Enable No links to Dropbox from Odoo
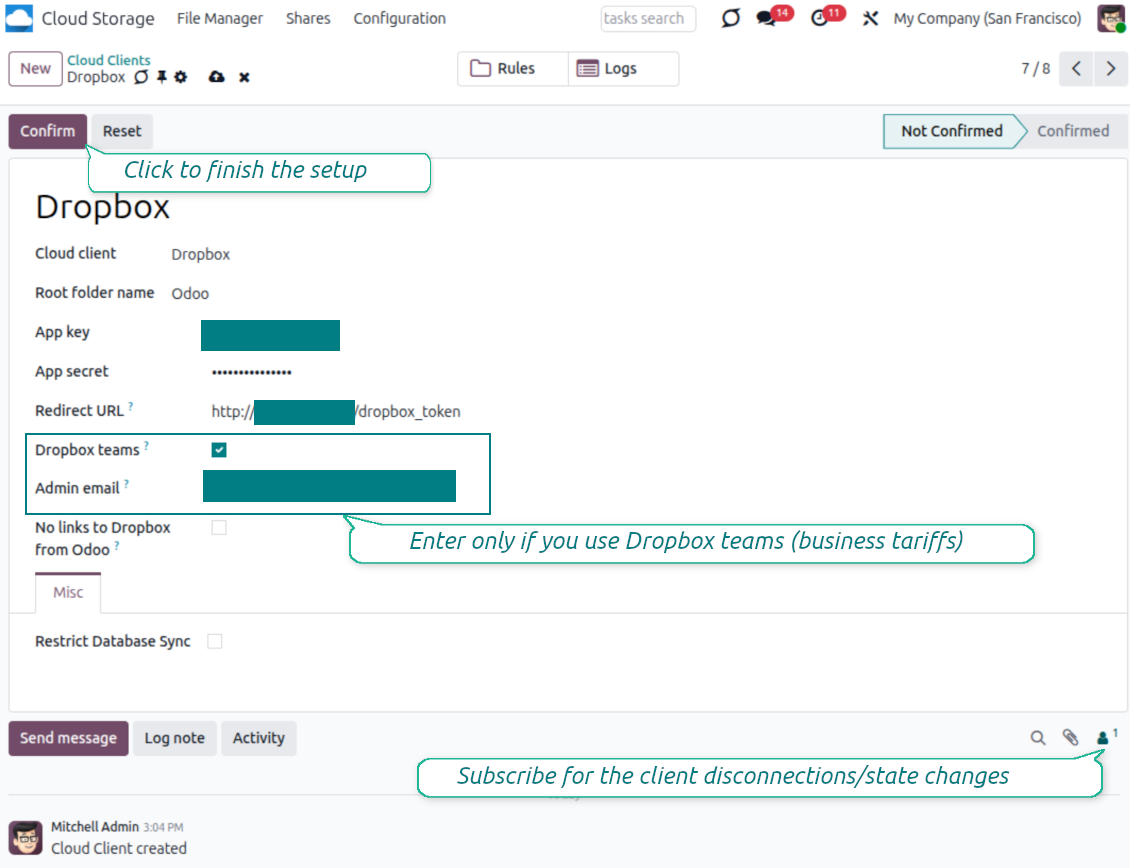This screenshot has height=868, width=1130. (219, 528)
